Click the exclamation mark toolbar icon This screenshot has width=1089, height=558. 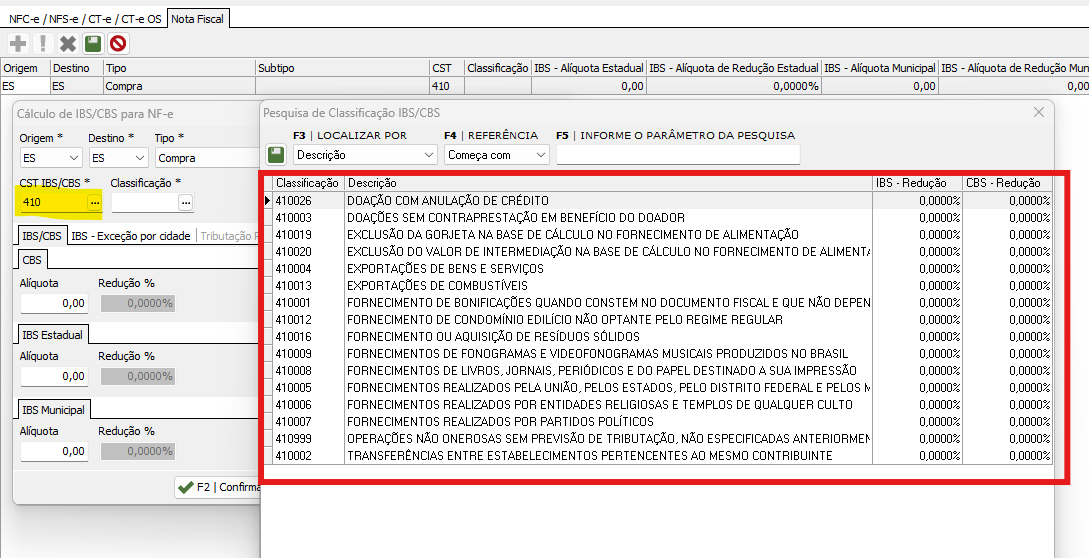click(x=42, y=43)
